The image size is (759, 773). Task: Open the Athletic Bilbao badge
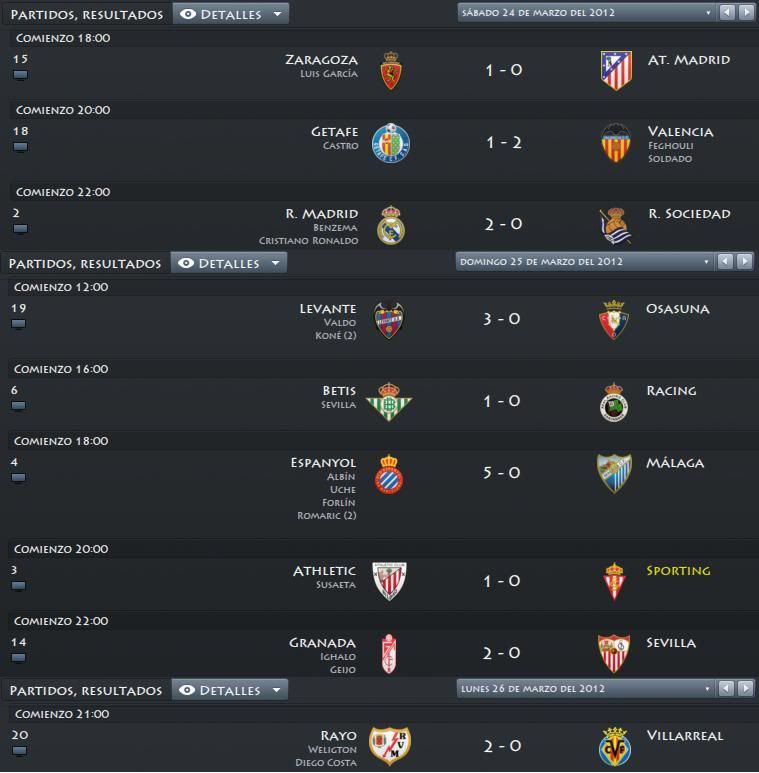[x=389, y=581]
